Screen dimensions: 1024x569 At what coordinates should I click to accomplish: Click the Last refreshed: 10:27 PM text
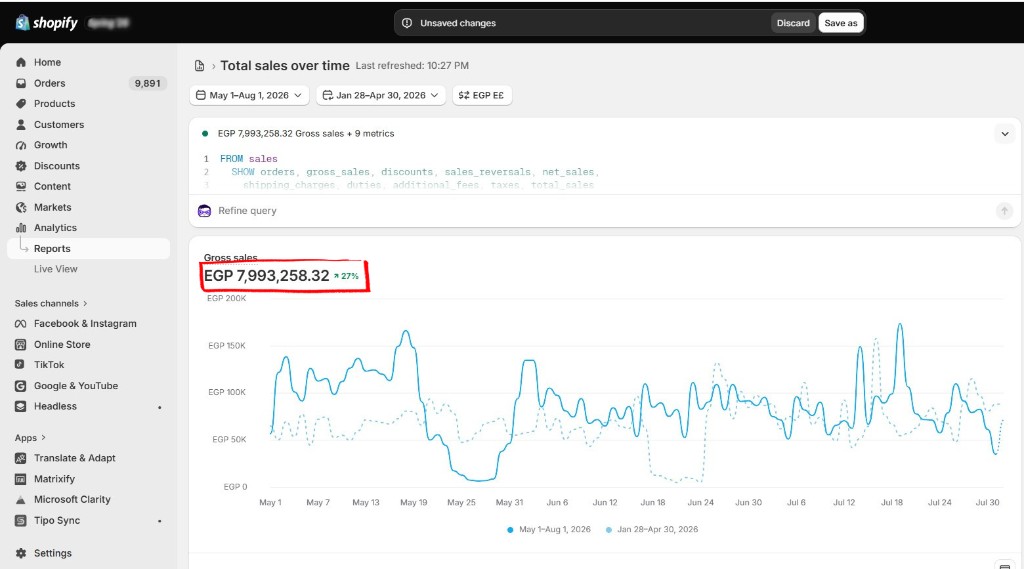(412, 65)
